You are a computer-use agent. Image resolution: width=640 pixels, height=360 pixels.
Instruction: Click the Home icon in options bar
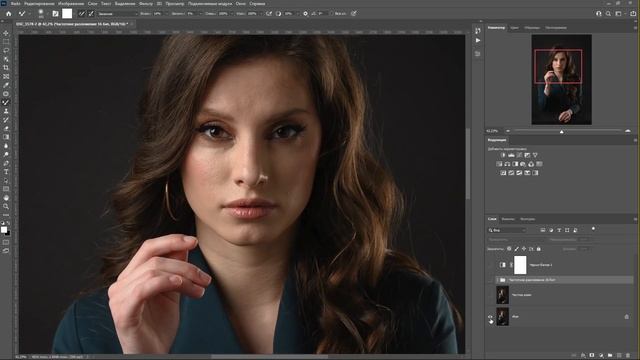(x=9, y=13)
